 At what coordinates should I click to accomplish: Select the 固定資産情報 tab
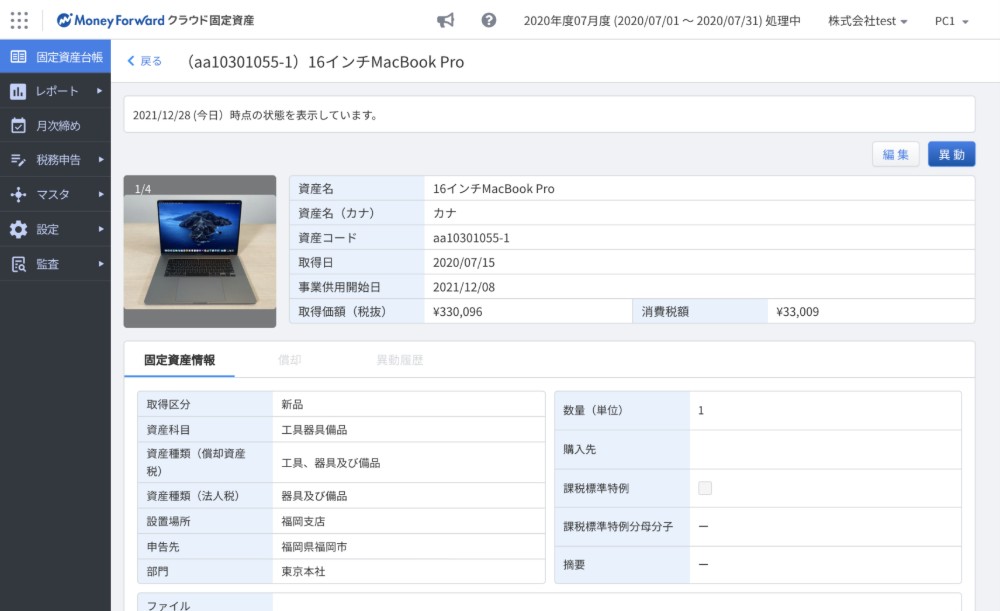(x=179, y=360)
